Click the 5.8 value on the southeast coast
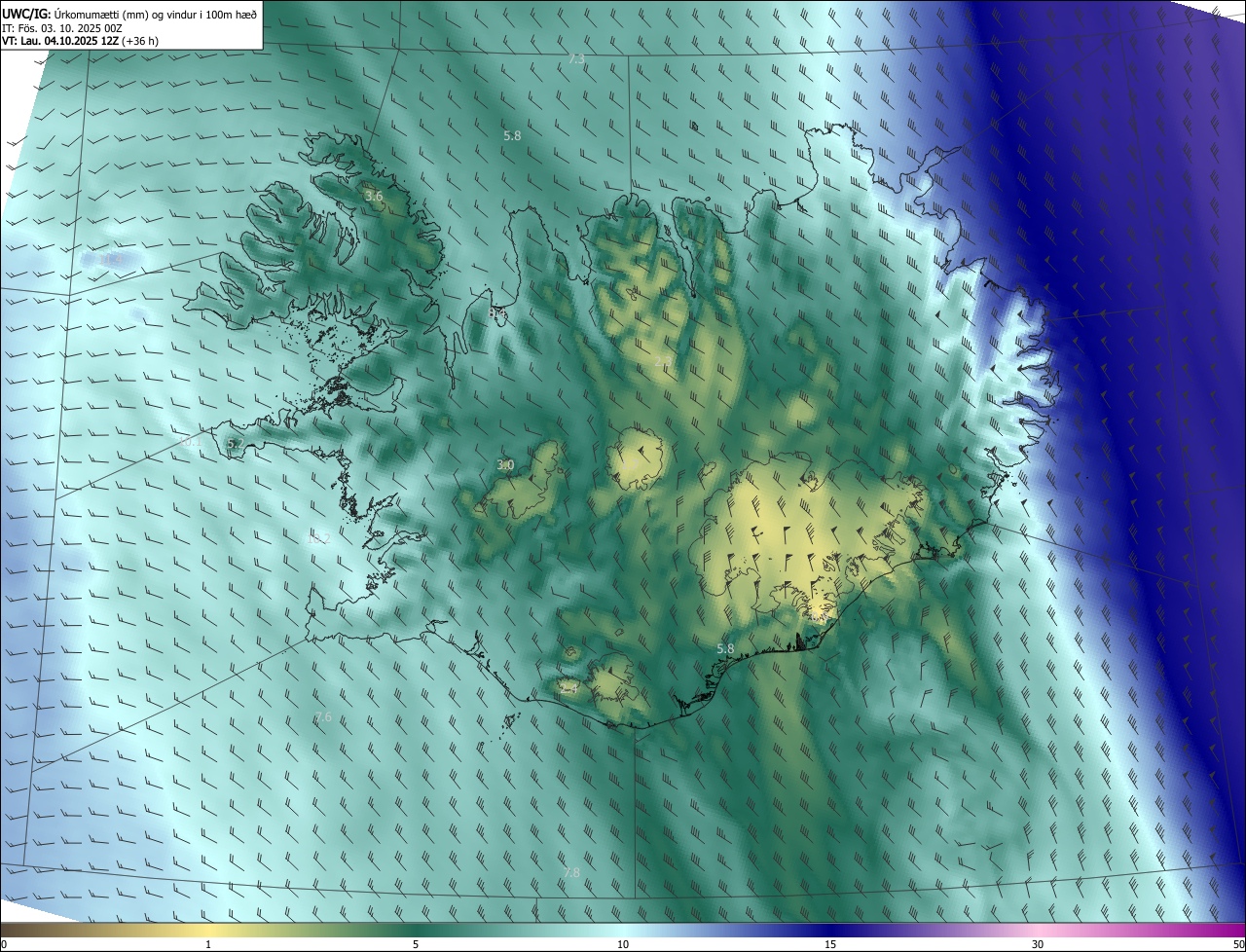The image size is (1246, 952). pyautogui.click(x=725, y=649)
